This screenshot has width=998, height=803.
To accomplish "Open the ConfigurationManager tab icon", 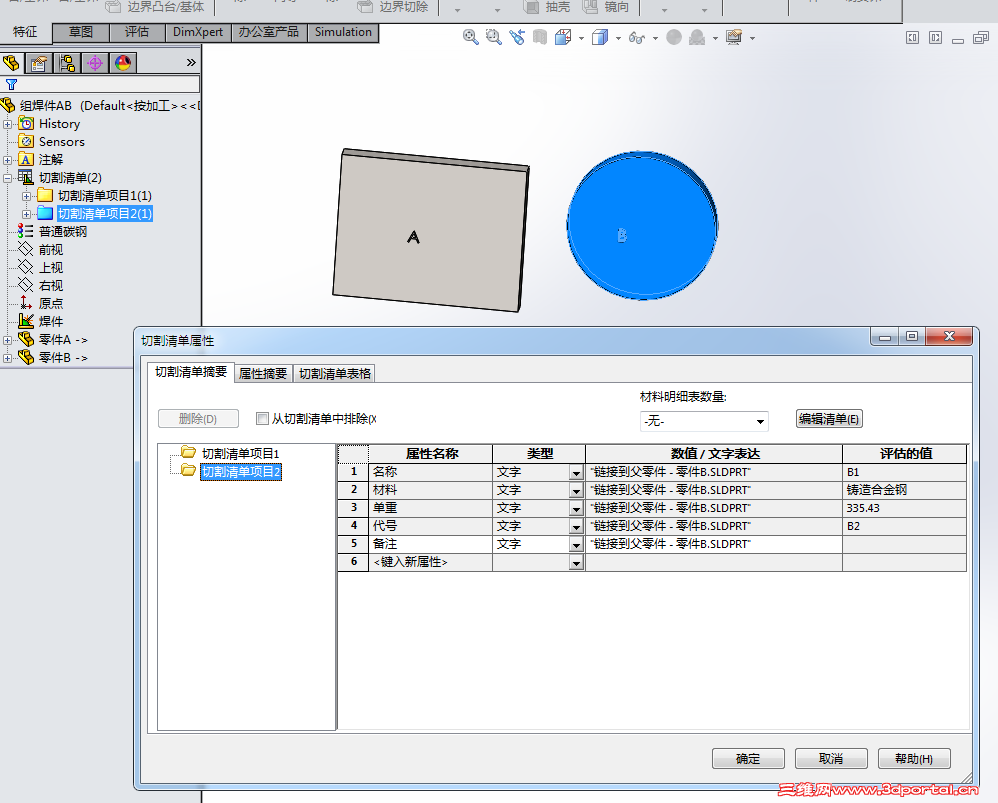I will pos(67,63).
